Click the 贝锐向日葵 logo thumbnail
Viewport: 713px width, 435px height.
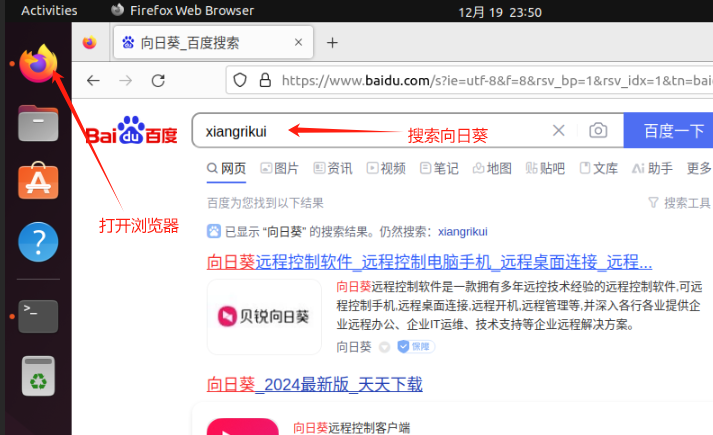pyautogui.click(x=264, y=316)
